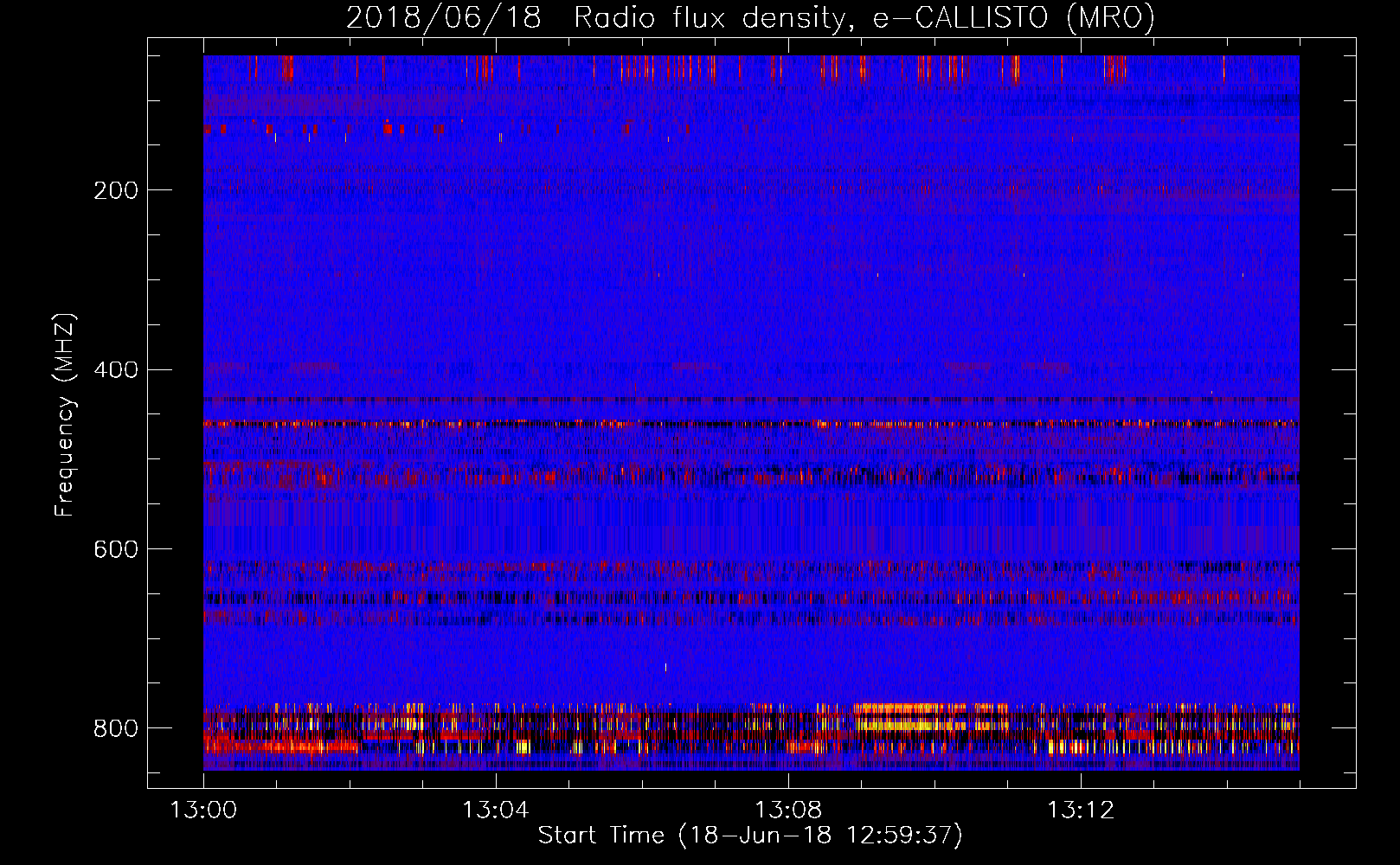Click the date '2018/06/18' in the title
The image size is (1400, 865).
pos(444,17)
